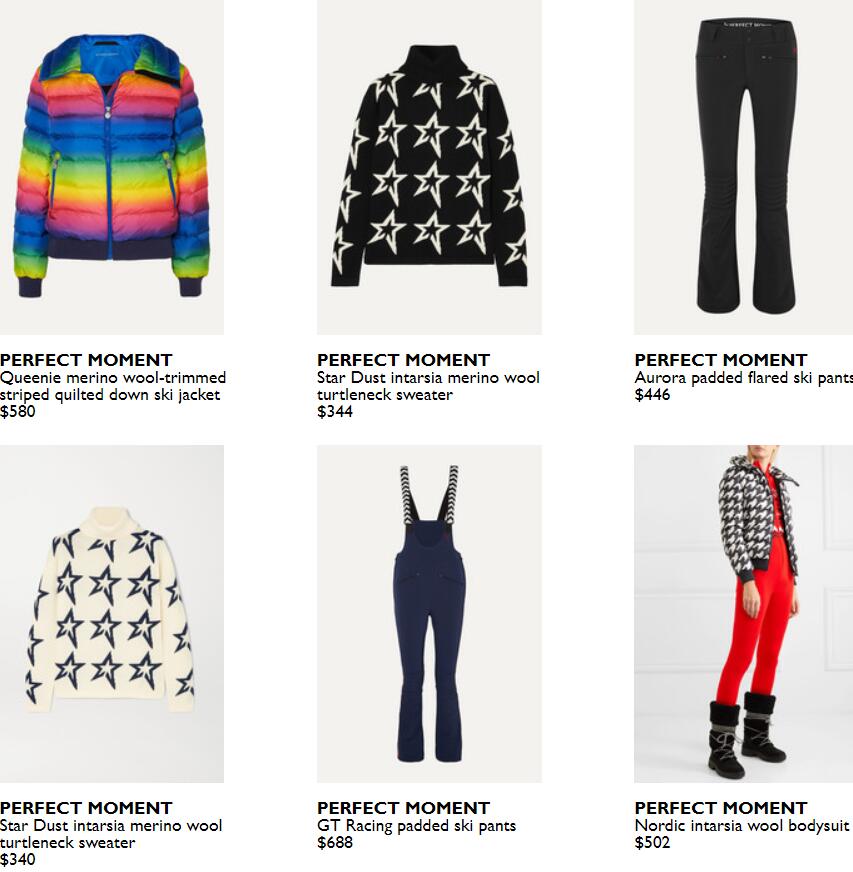
Task: Open the black Aurora flared ski pants image
Action: (743, 167)
